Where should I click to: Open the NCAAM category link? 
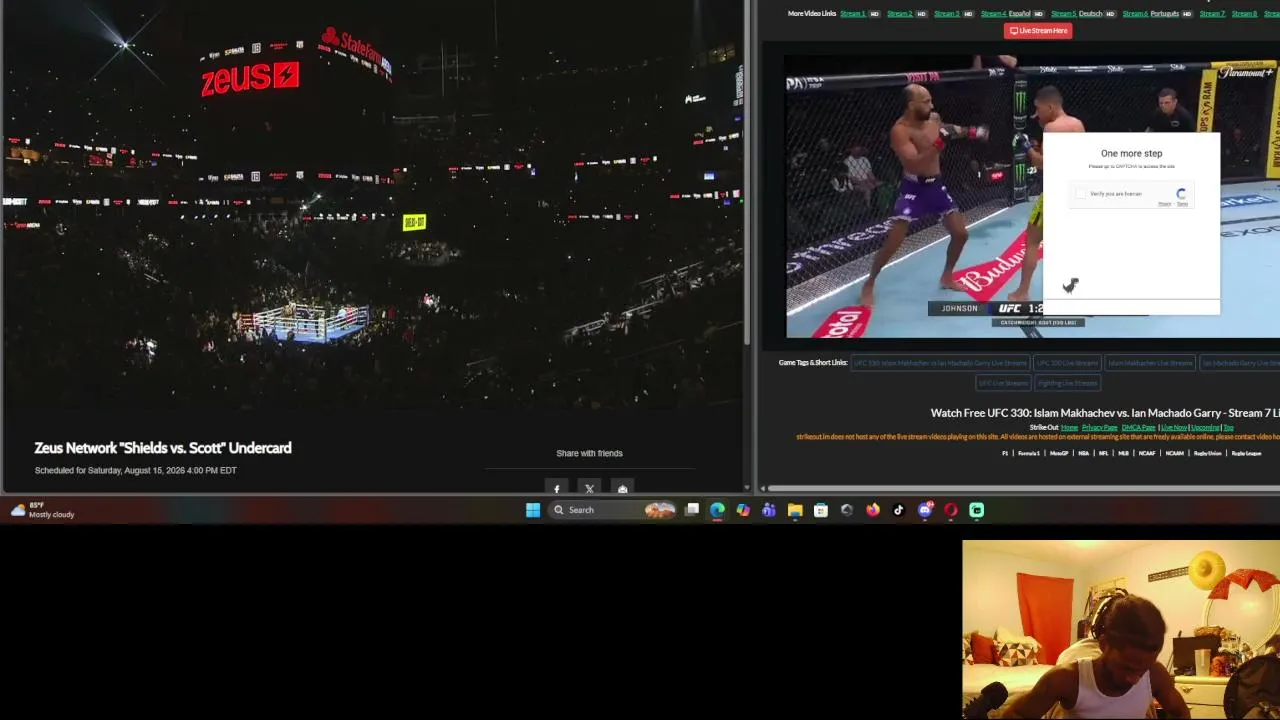coord(1174,454)
